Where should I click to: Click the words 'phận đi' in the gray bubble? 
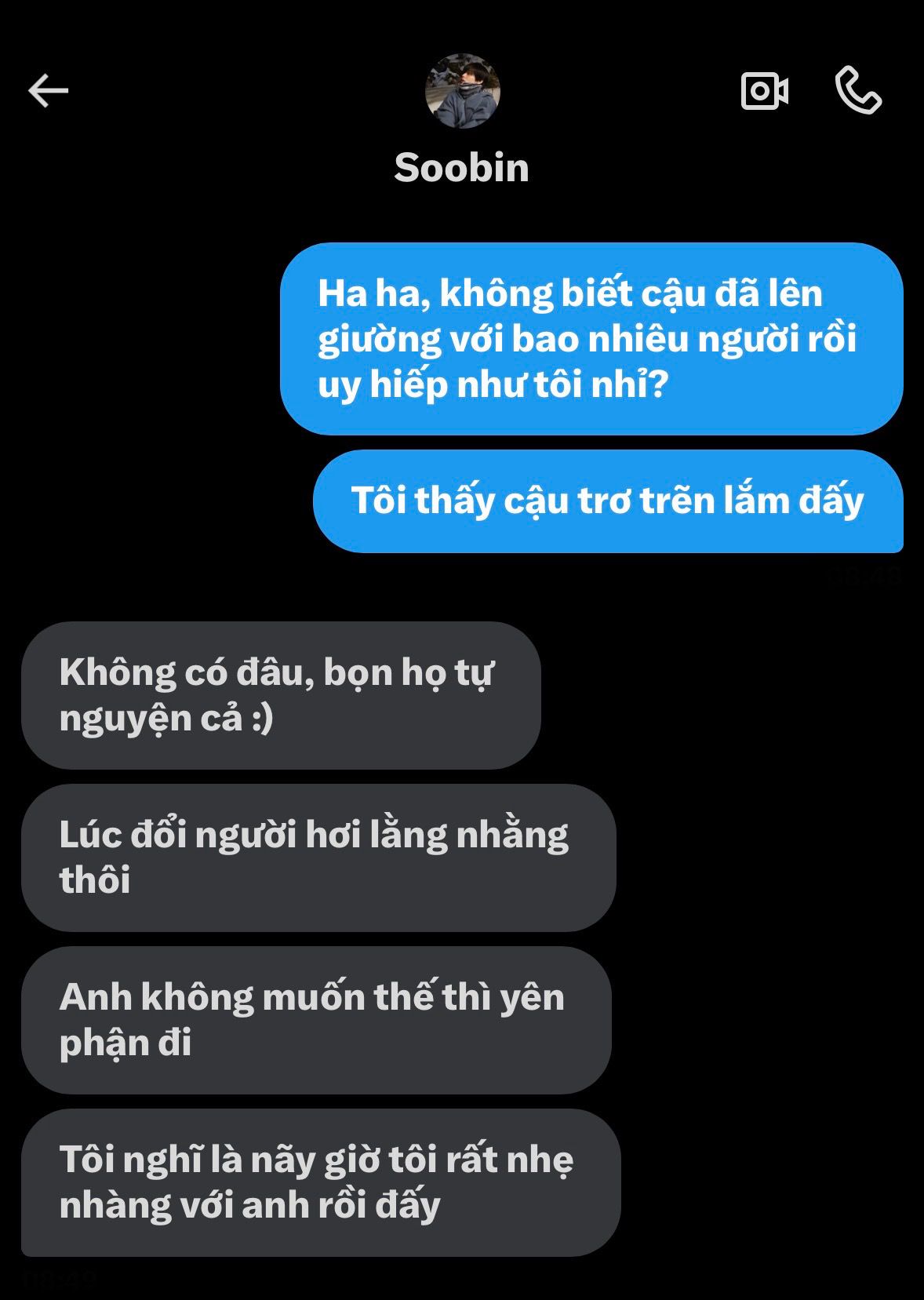tap(126, 1043)
